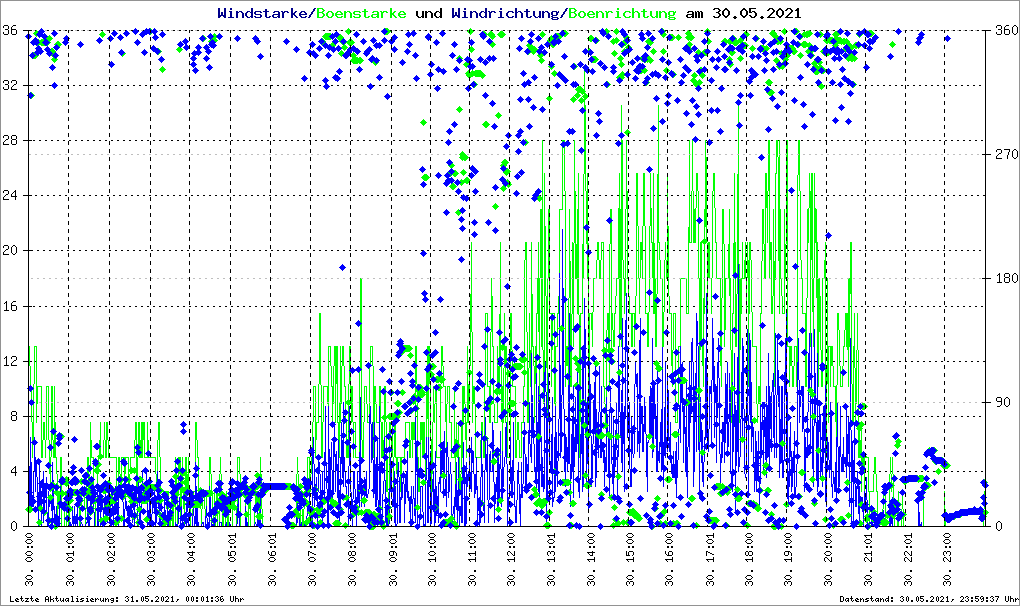Click the 360 degree label on right axis

(x=1003, y=30)
